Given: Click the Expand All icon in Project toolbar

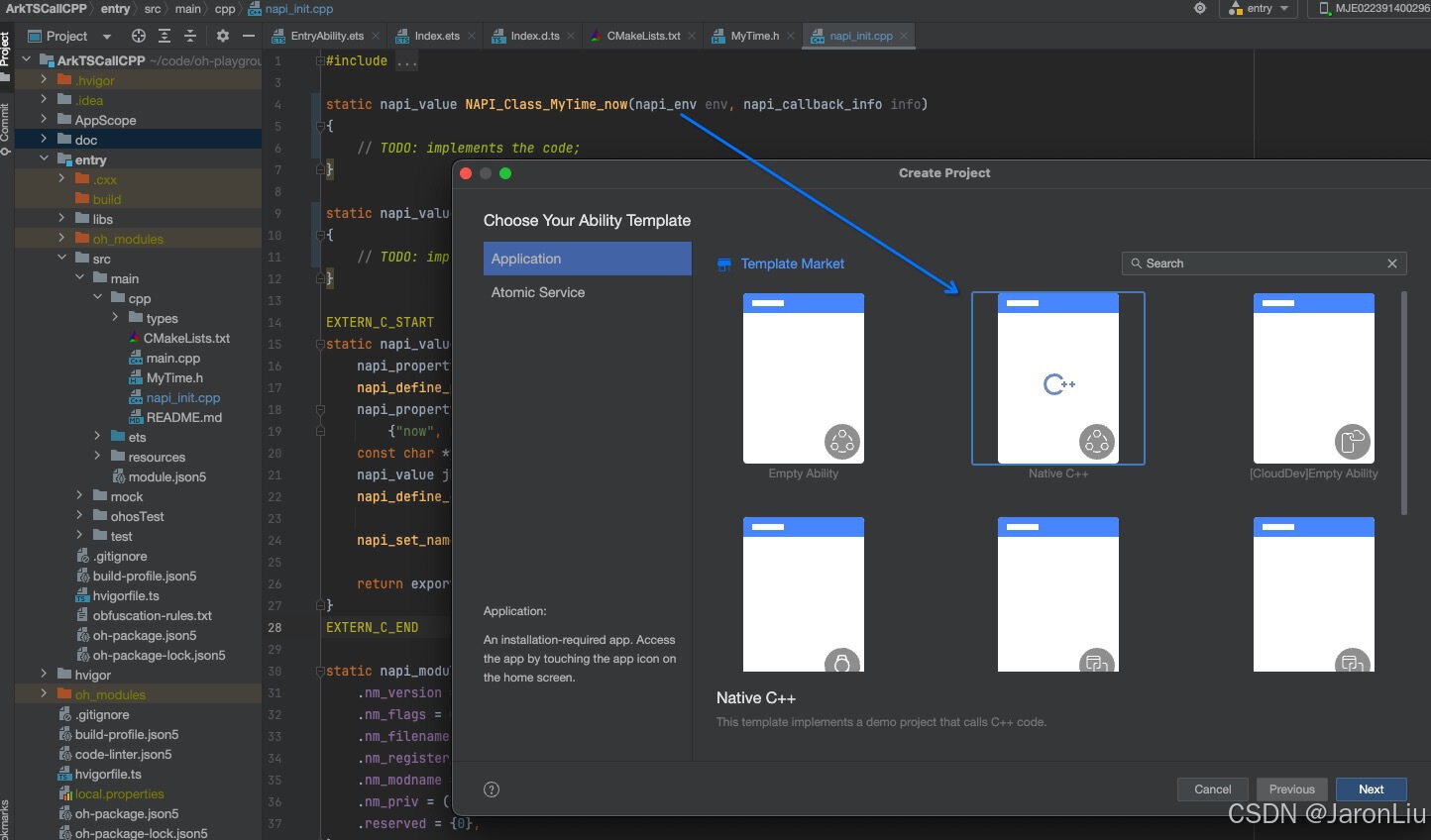Looking at the screenshot, I should coord(165,36).
